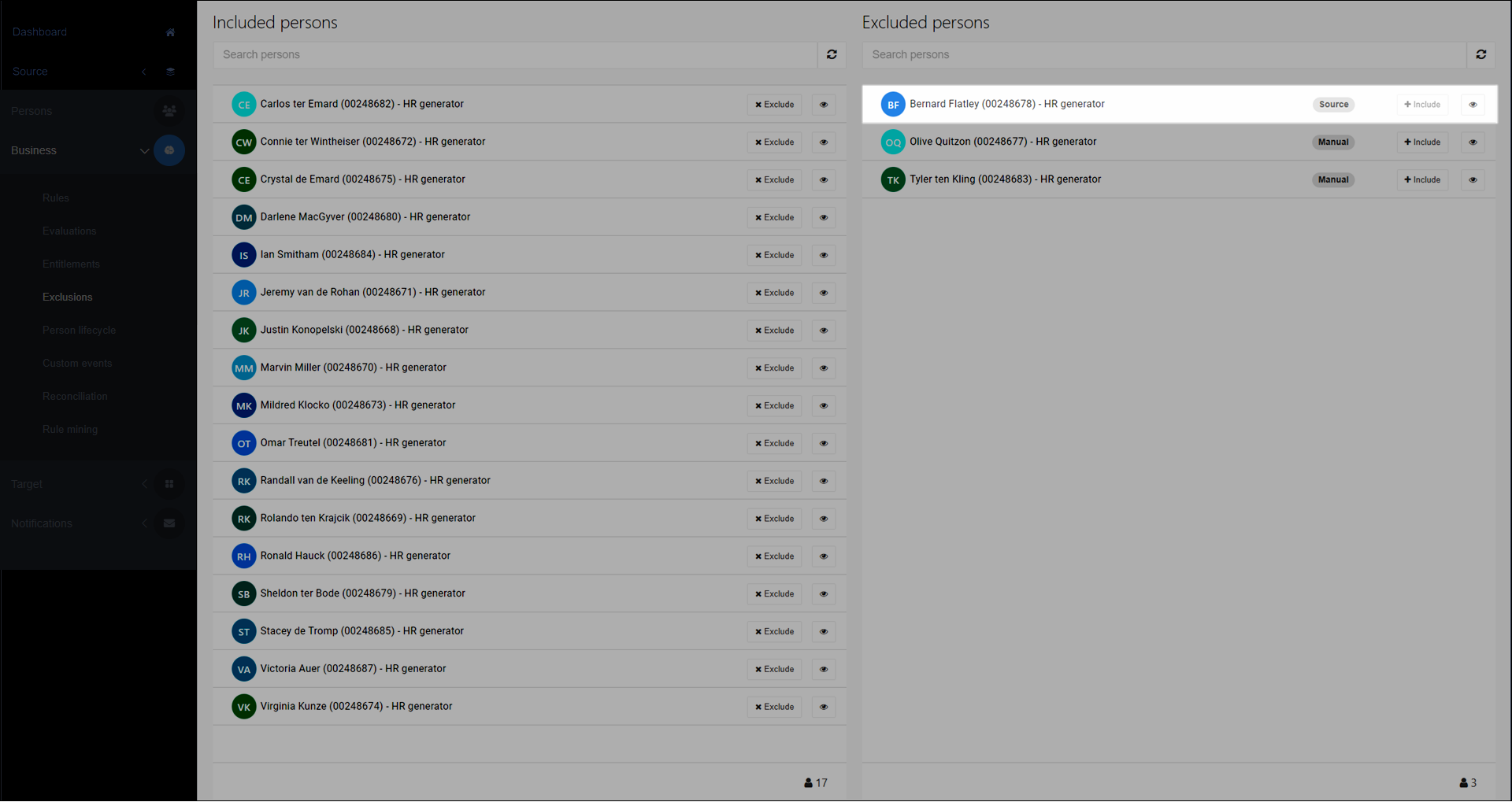The image size is (1512, 802).
Task: Collapse the Business menu chevron
Action: (x=144, y=150)
